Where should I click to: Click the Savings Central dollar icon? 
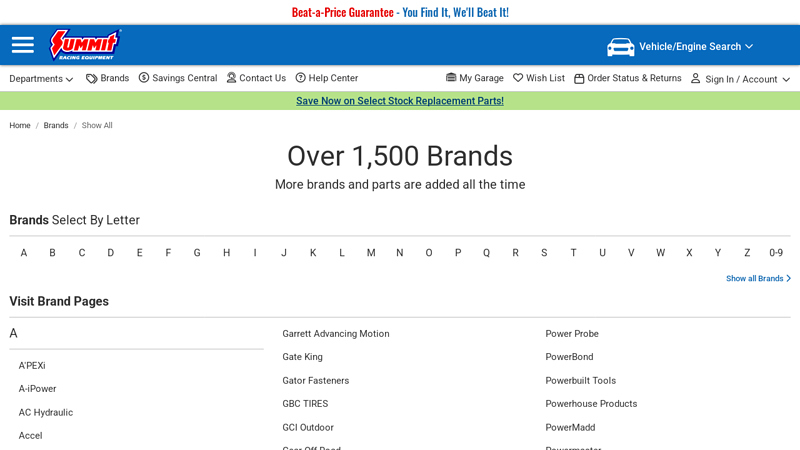144,78
